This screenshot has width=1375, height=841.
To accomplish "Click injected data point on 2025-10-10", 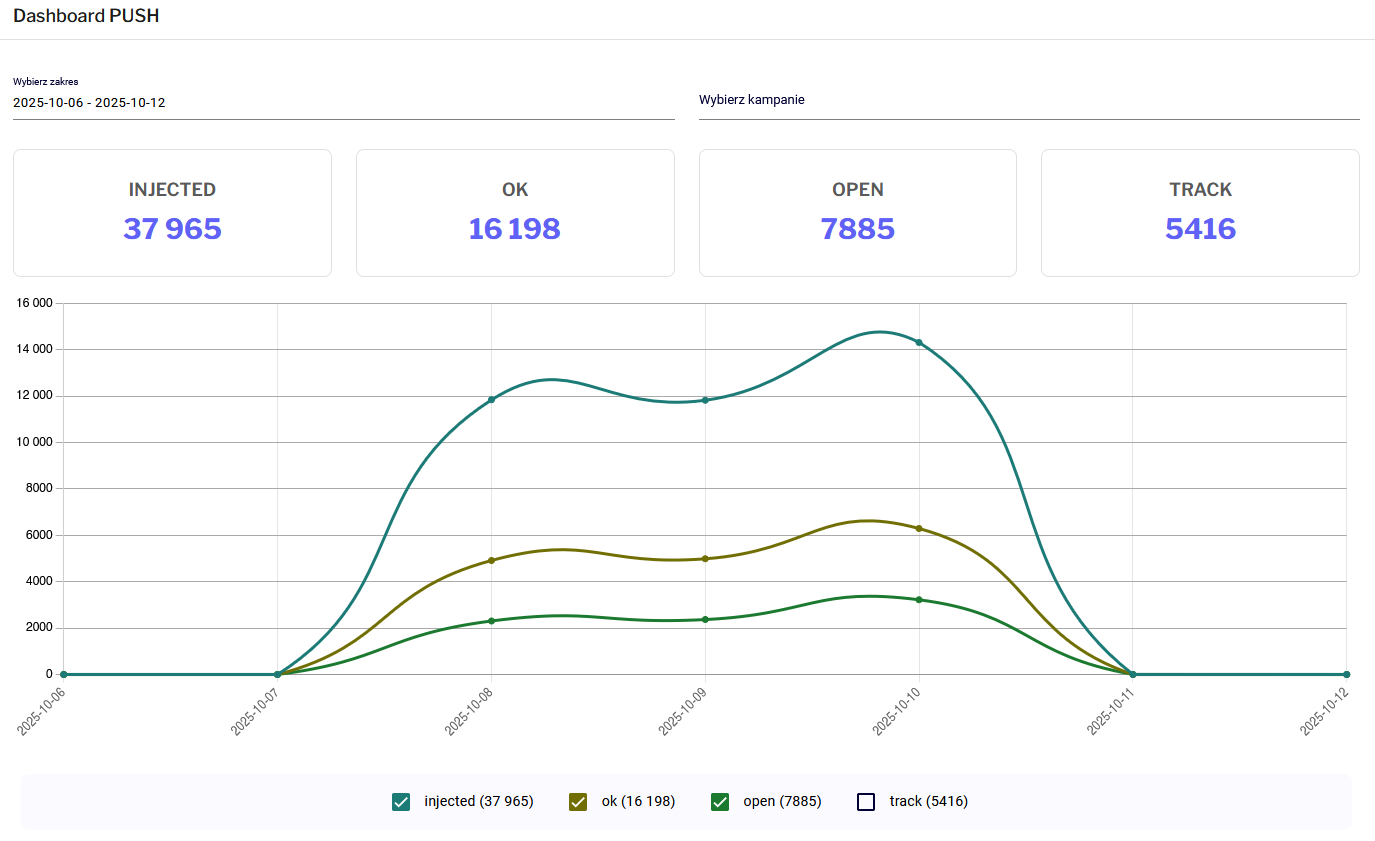I will click(x=919, y=343).
